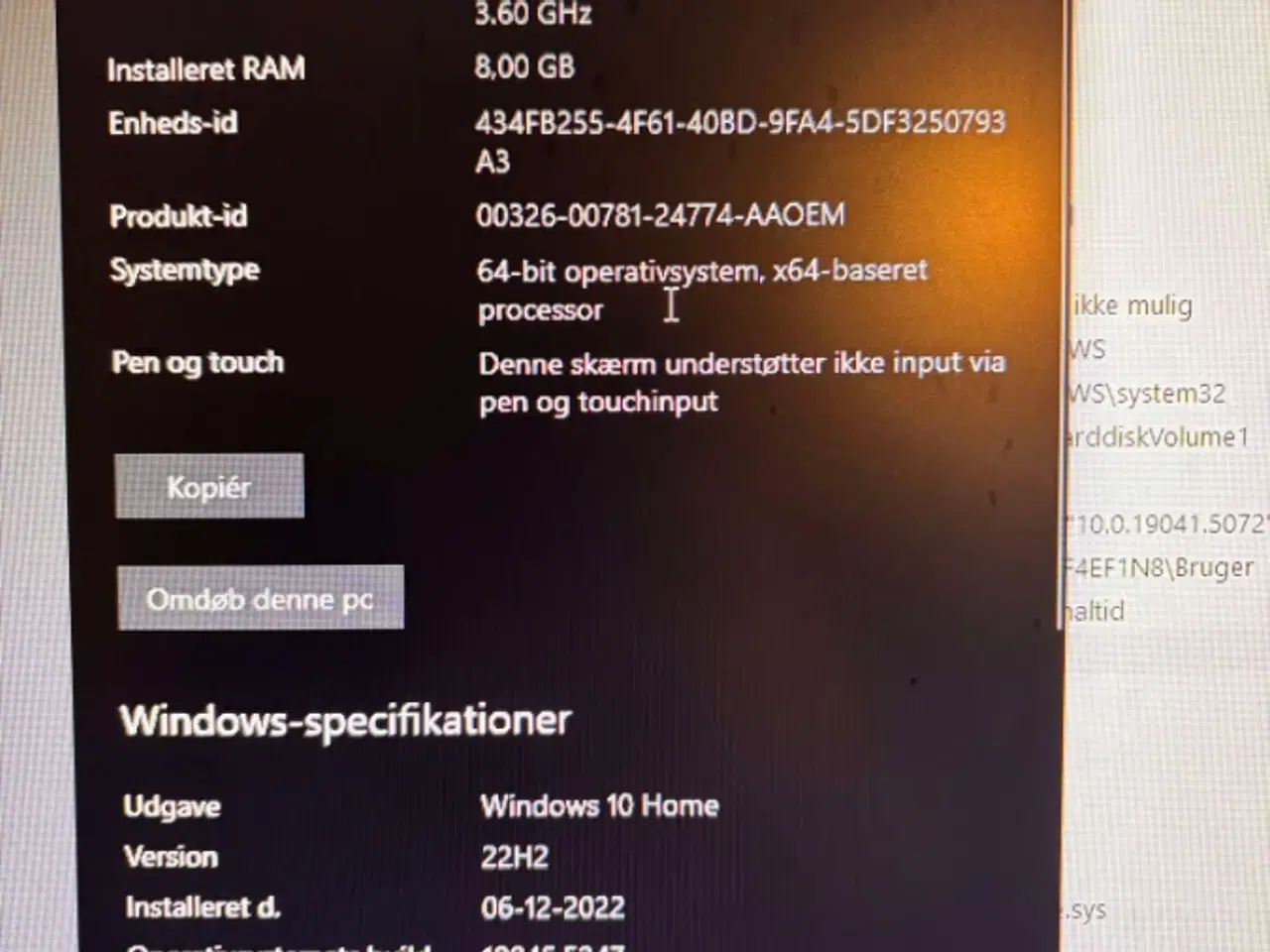Viewport: 1270px width, 952px height.
Task: Select the Pen og touch label
Action: point(198,363)
